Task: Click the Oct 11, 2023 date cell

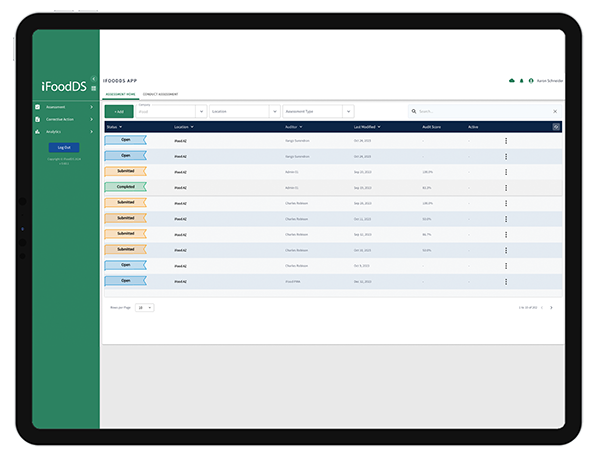Action: point(362,219)
